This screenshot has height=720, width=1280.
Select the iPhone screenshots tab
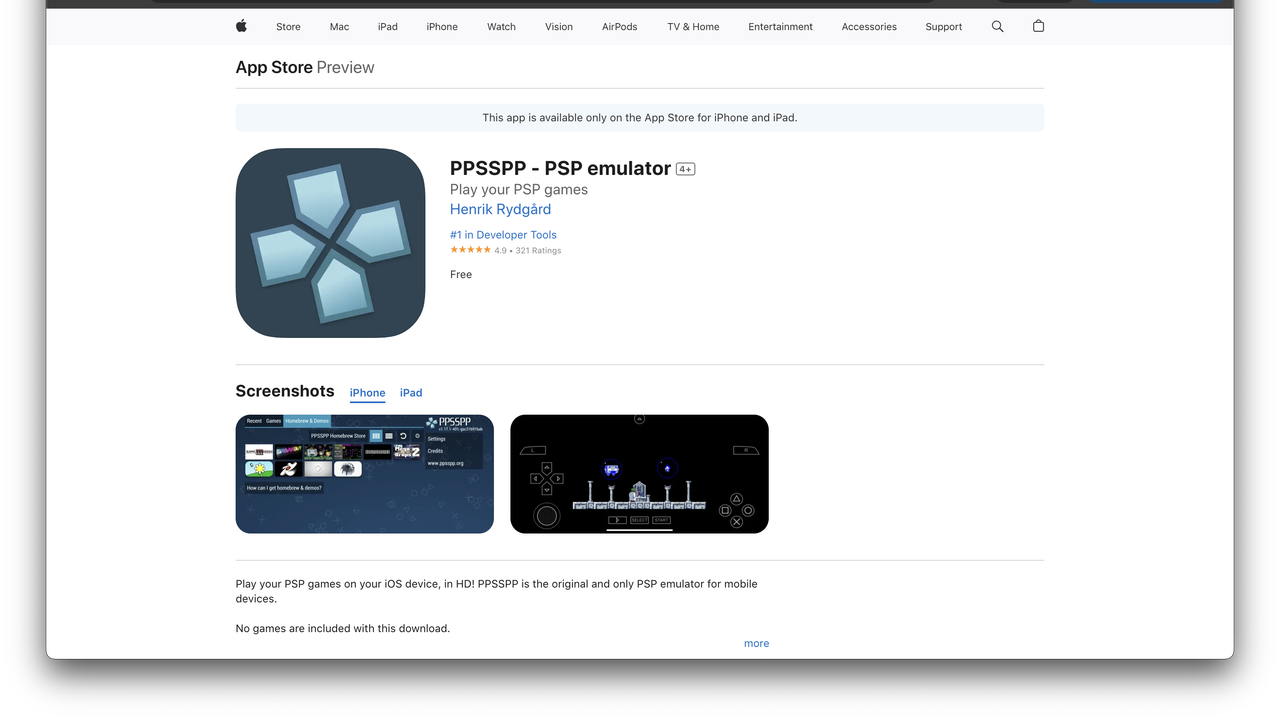tap(367, 393)
